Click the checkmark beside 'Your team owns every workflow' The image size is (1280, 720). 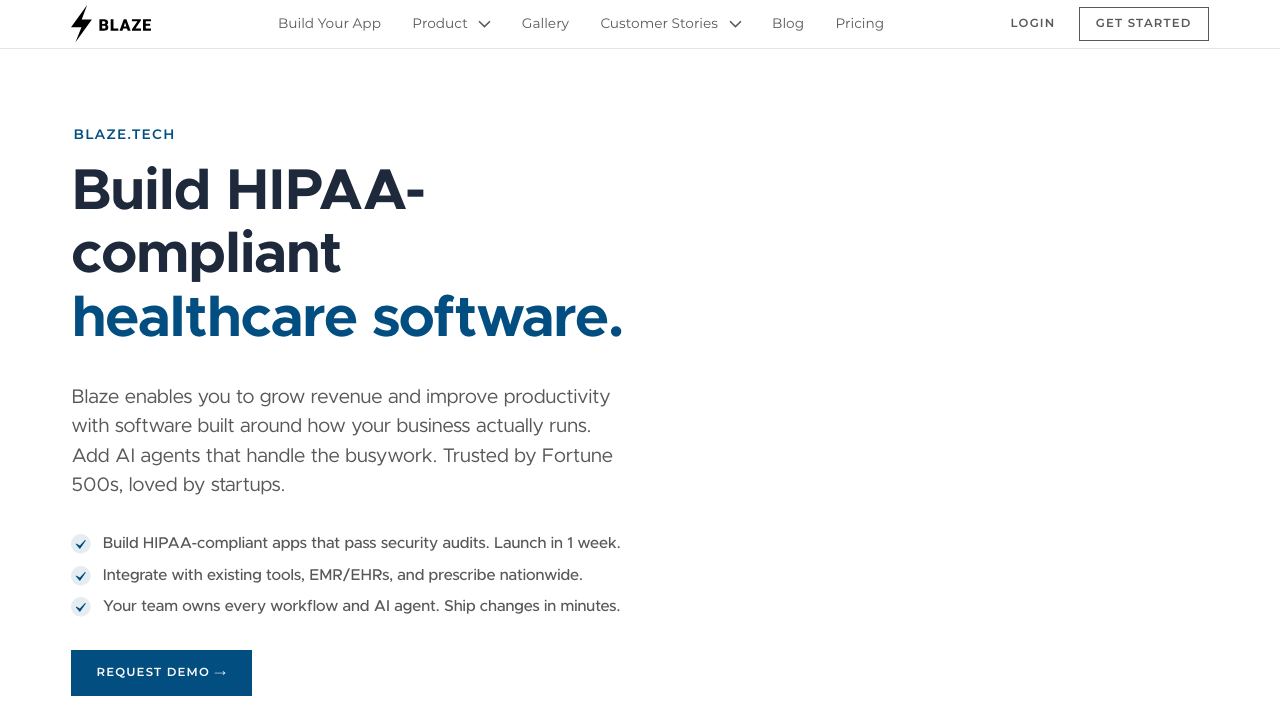[x=81, y=607]
